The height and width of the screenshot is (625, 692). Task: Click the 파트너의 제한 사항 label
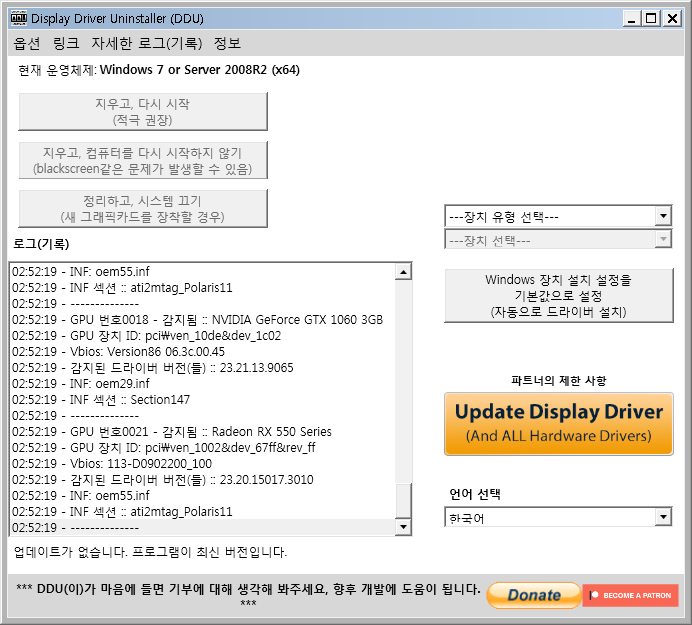pos(559,380)
